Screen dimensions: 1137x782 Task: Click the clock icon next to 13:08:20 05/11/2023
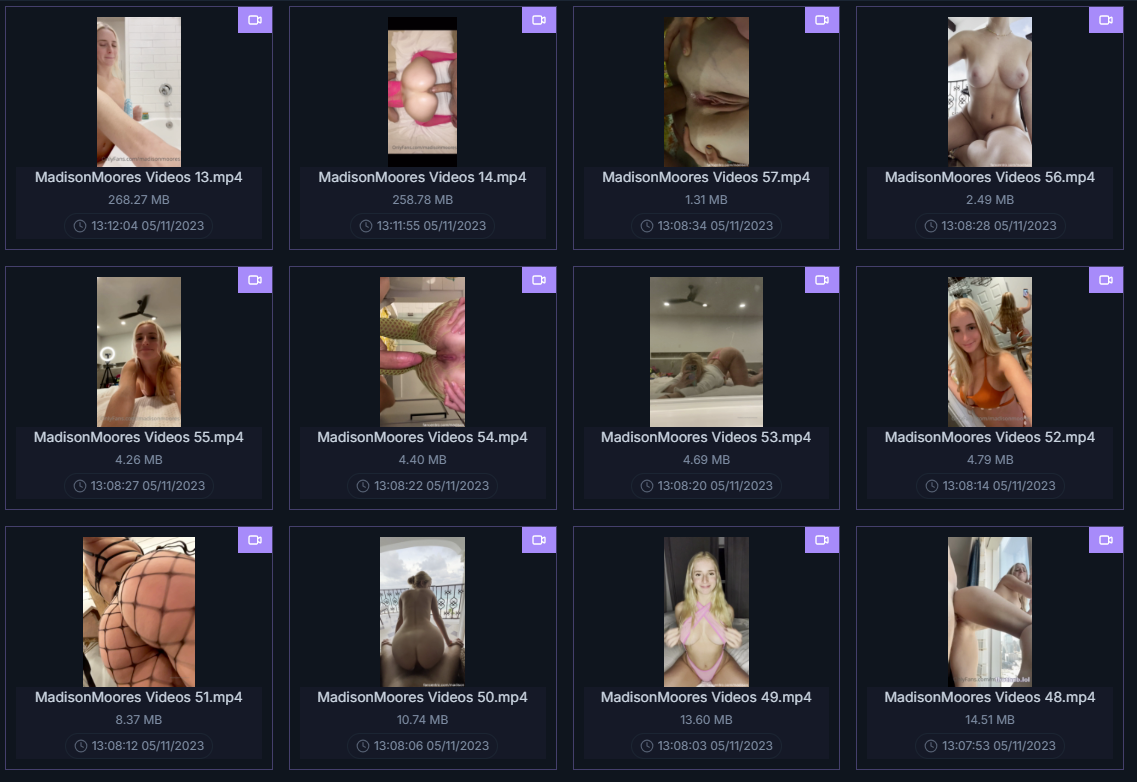coord(648,486)
